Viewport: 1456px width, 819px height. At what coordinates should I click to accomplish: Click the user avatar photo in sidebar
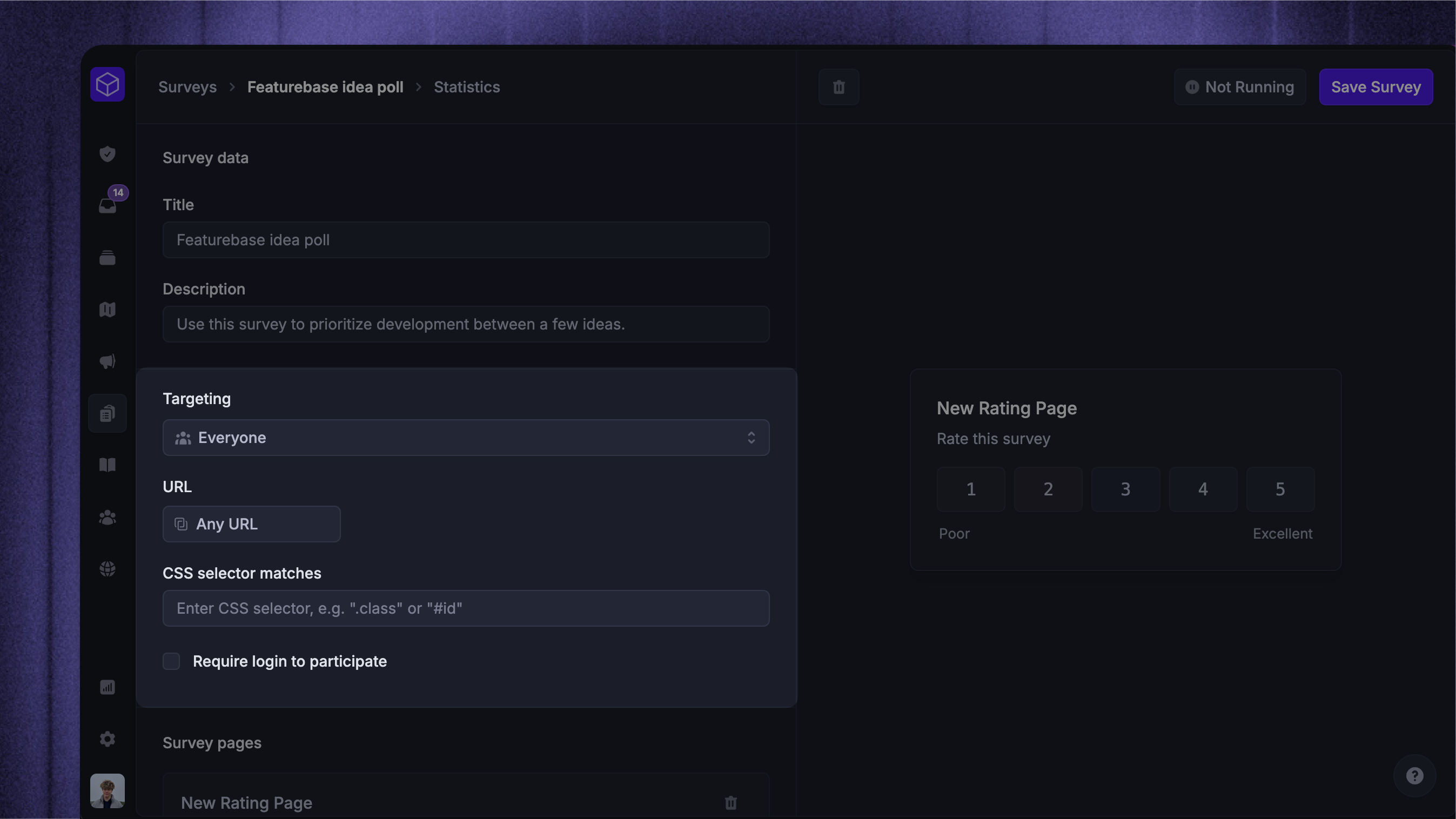tap(108, 791)
